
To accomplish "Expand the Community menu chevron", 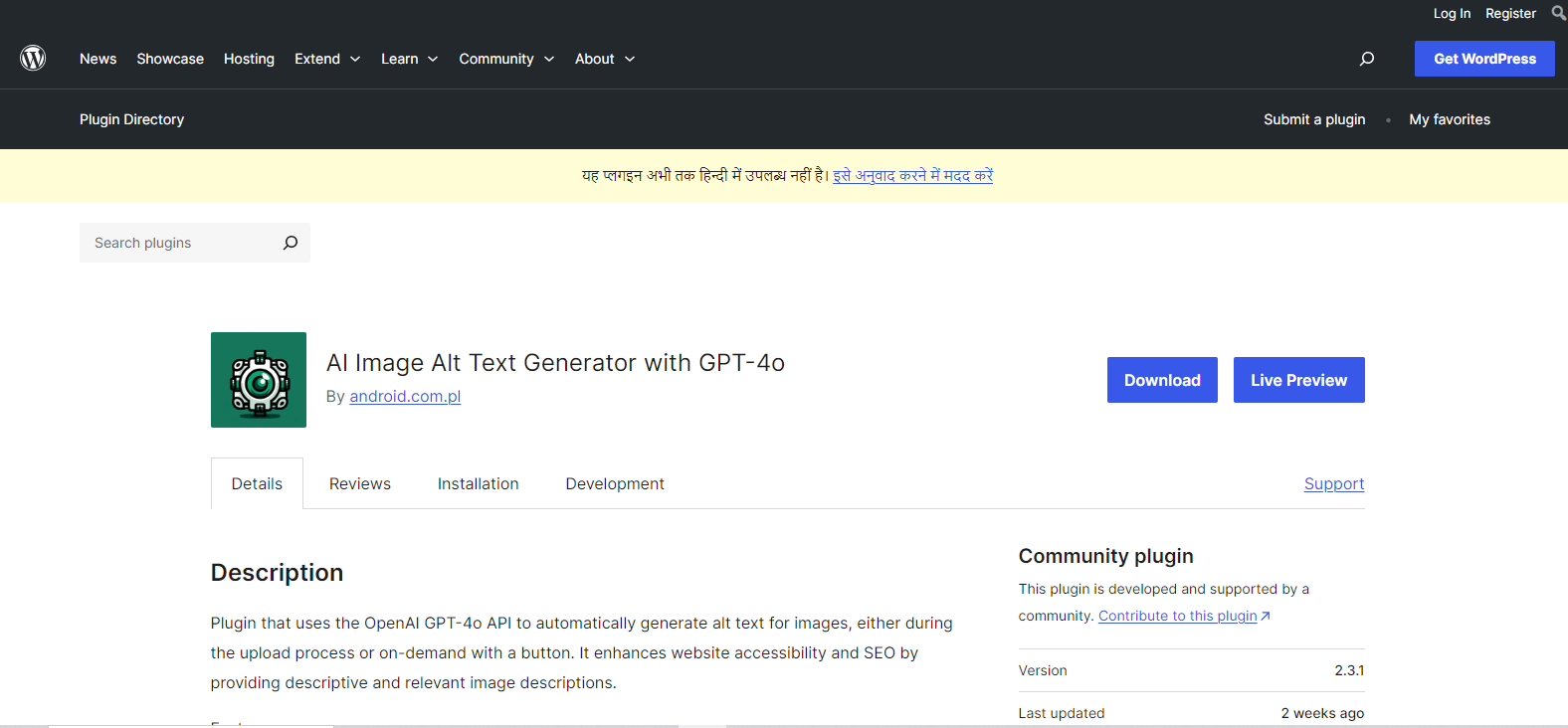I will (549, 60).
